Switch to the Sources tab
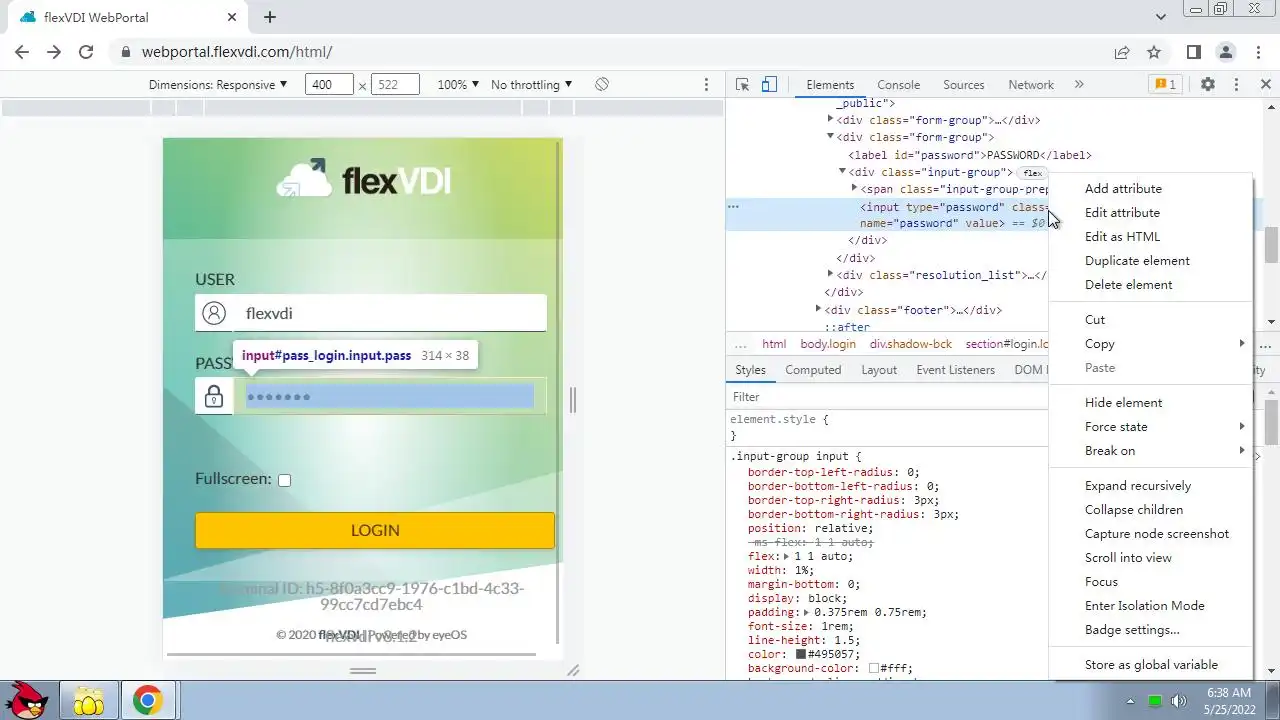 click(x=964, y=85)
